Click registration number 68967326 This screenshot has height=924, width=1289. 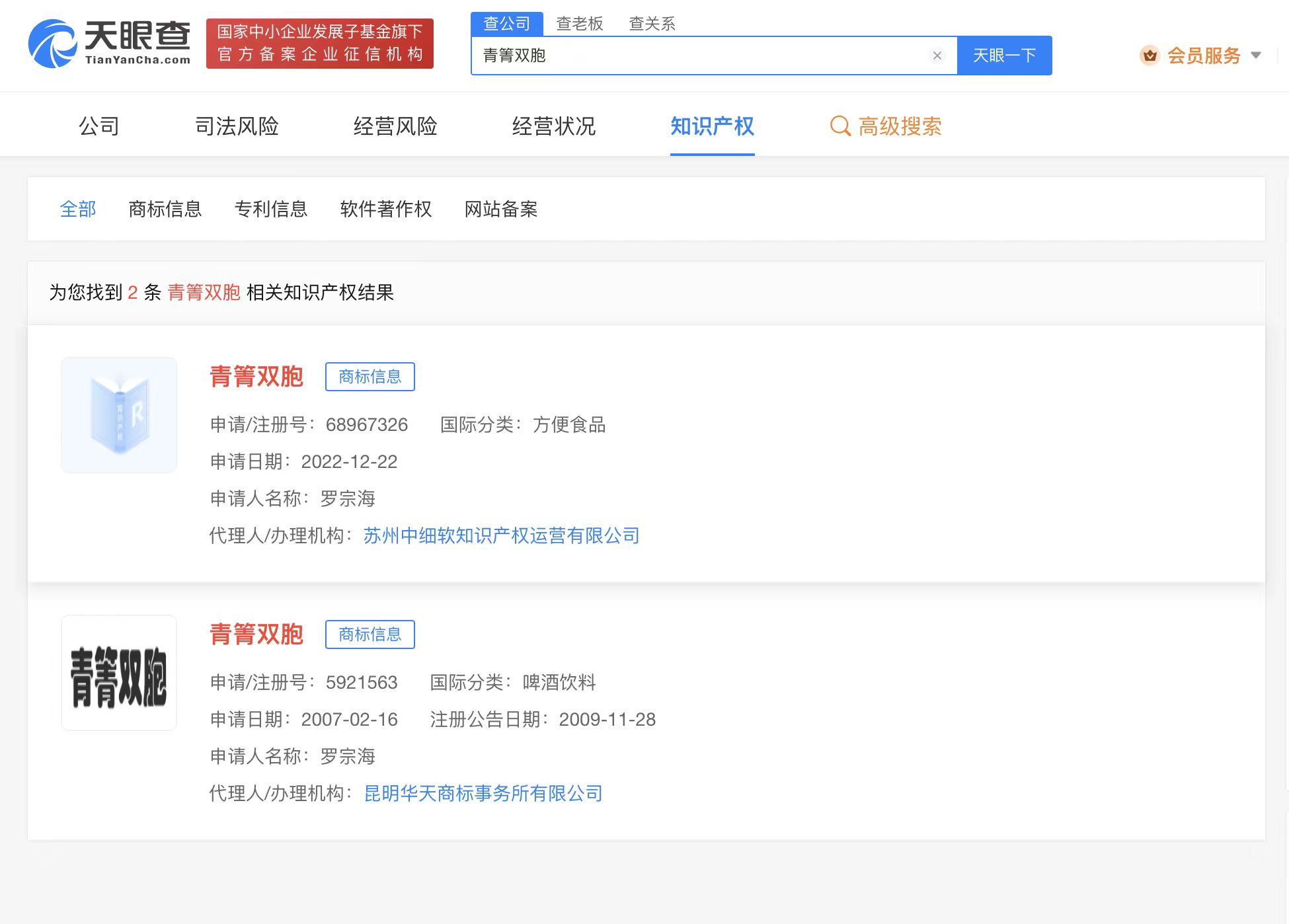[x=367, y=424]
